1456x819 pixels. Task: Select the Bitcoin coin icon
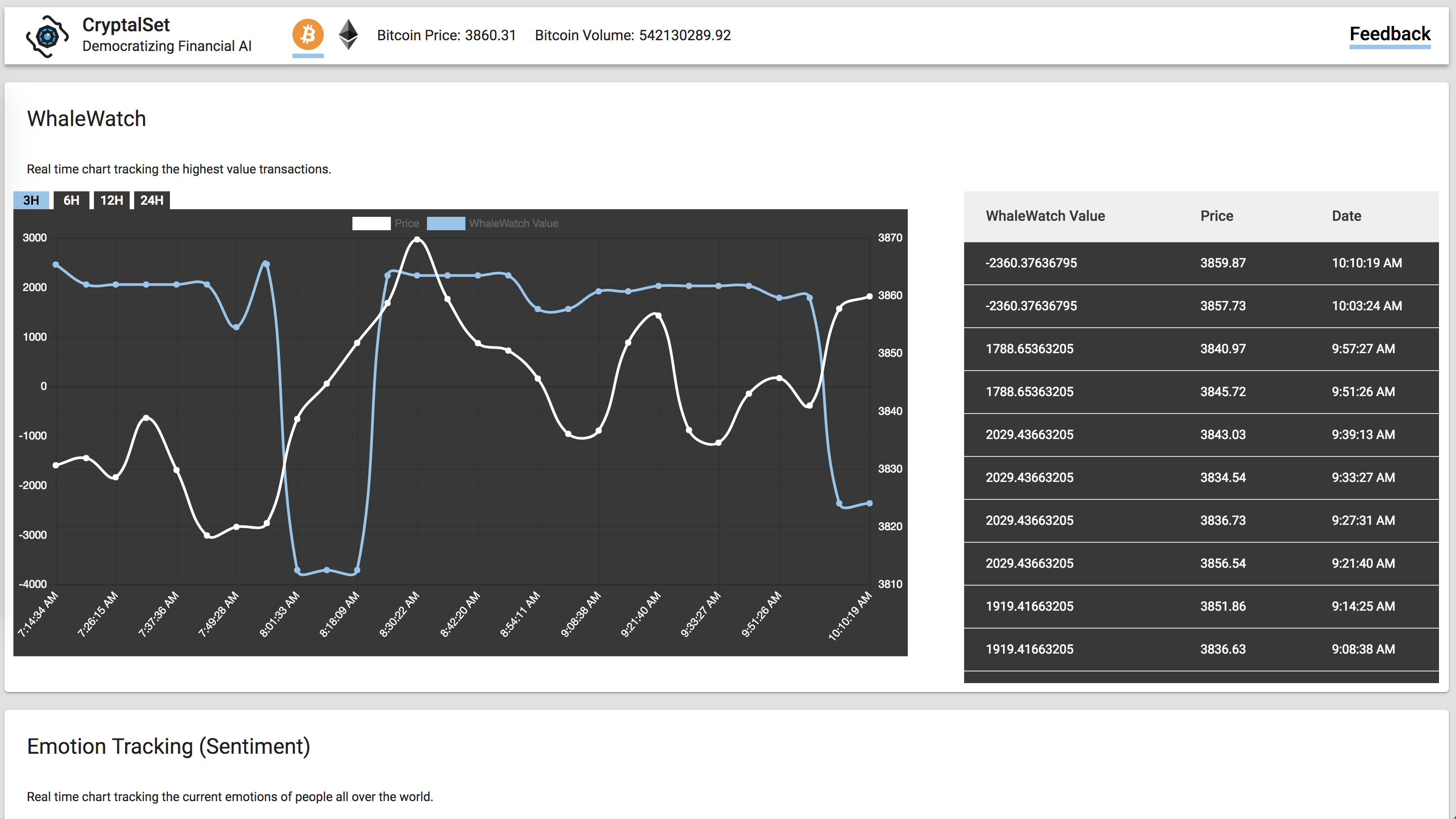pyautogui.click(x=308, y=34)
